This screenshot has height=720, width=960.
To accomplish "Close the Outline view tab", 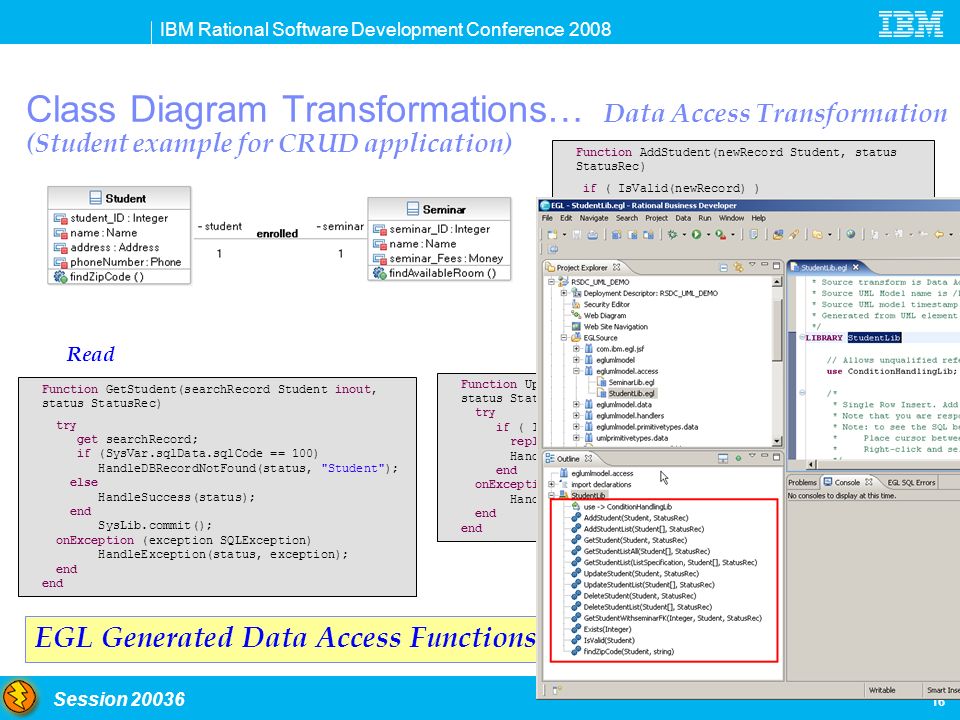I will coord(588,458).
